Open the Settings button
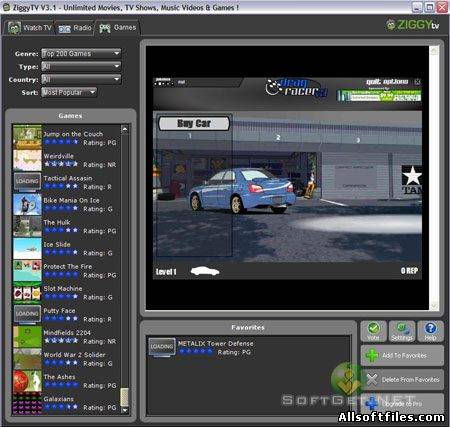 (402, 331)
